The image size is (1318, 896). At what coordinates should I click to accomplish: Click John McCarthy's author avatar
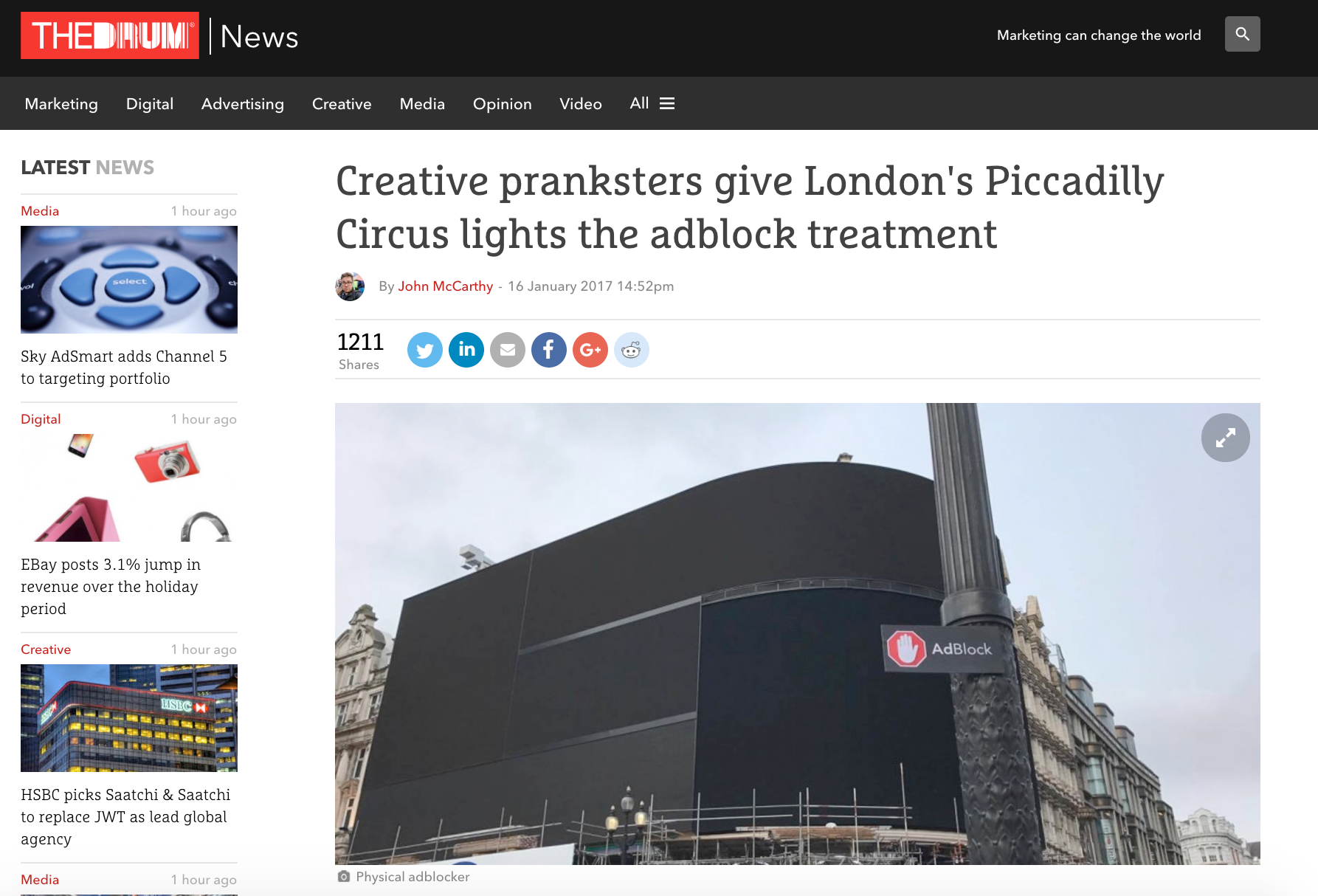tap(350, 286)
